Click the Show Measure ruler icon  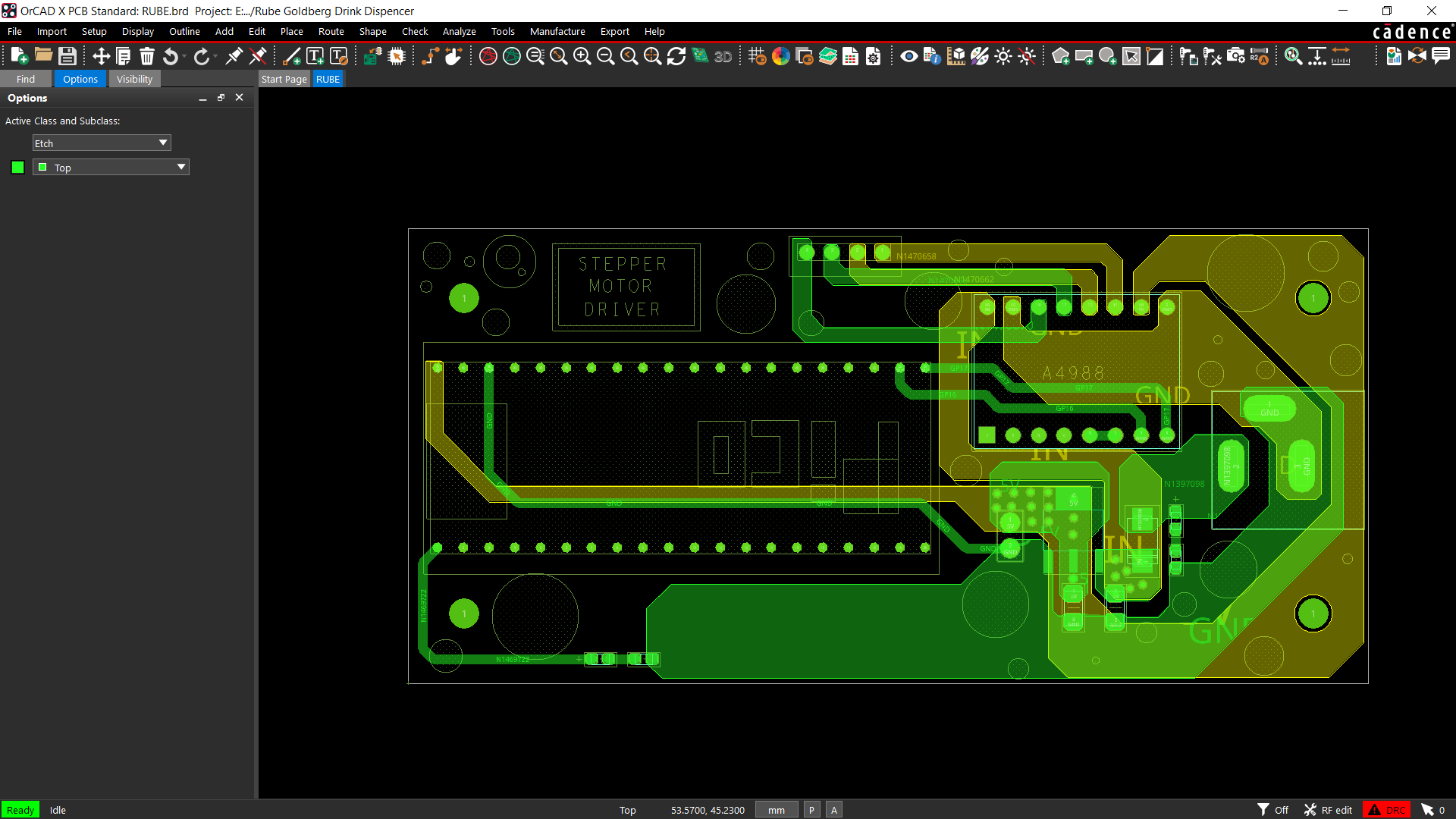click(956, 56)
